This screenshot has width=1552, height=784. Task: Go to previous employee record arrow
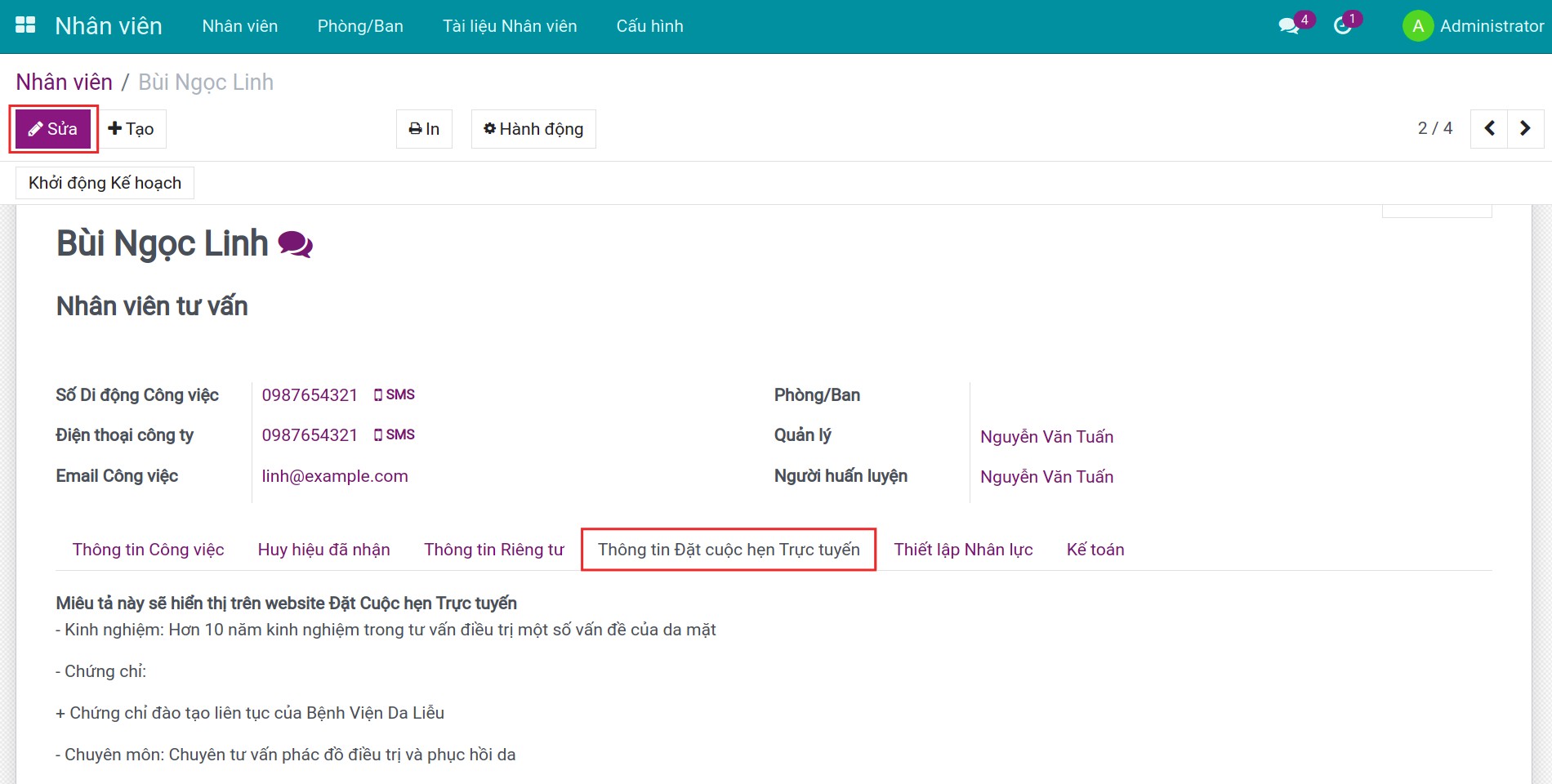[x=1489, y=128]
